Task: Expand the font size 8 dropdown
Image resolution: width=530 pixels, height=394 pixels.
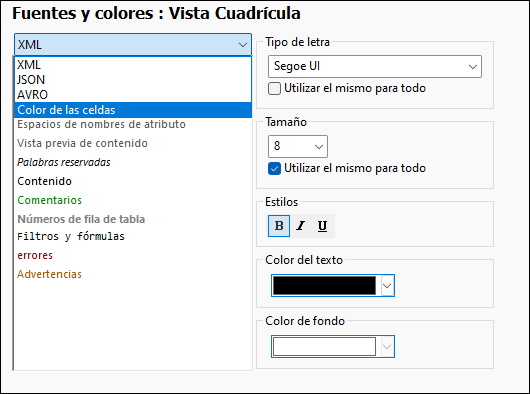Action: pos(298,146)
